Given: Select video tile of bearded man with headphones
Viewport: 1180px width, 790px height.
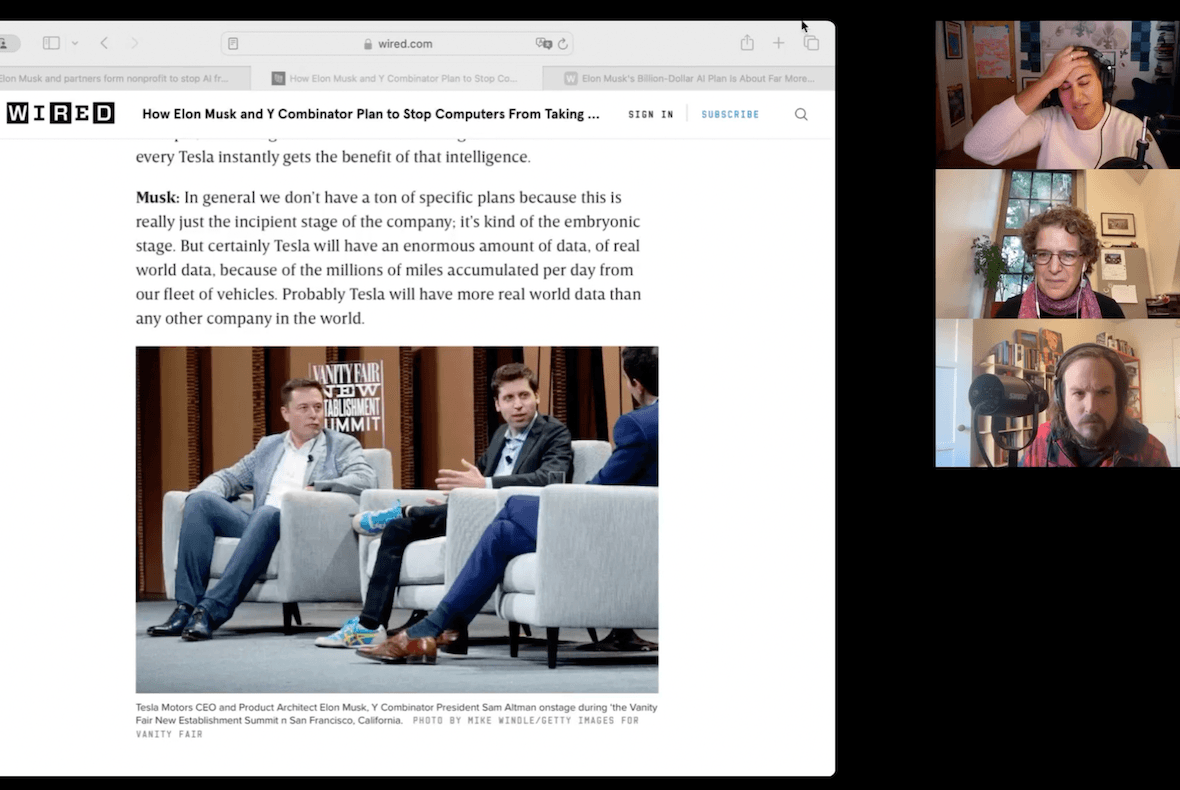Looking at the screenshot, I should tap(1057, 393).
